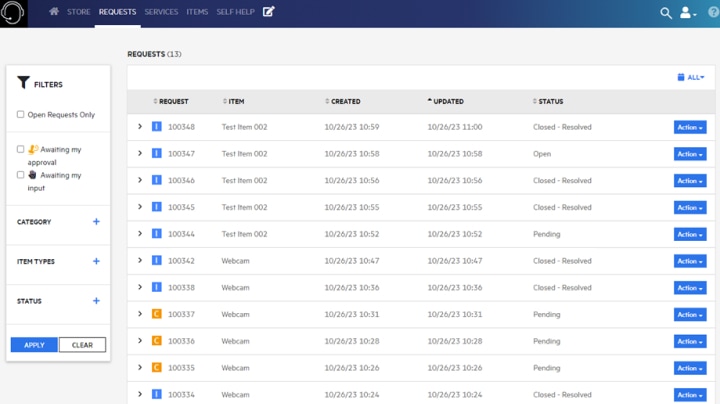
Task: Click the Open status for 100347
Action: click(542, 154)
